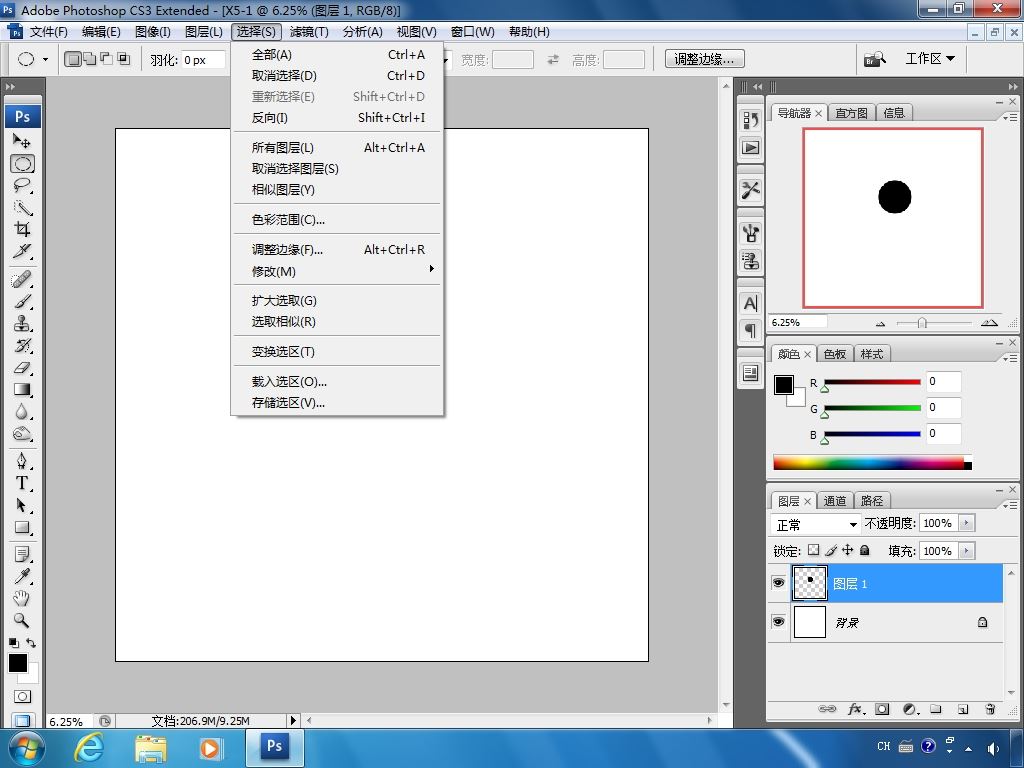Image resolution: width=1024 pixels, height=768 pixels.
Task: Switch to the 通道 channels tab
Action: [x=835, y=501]
